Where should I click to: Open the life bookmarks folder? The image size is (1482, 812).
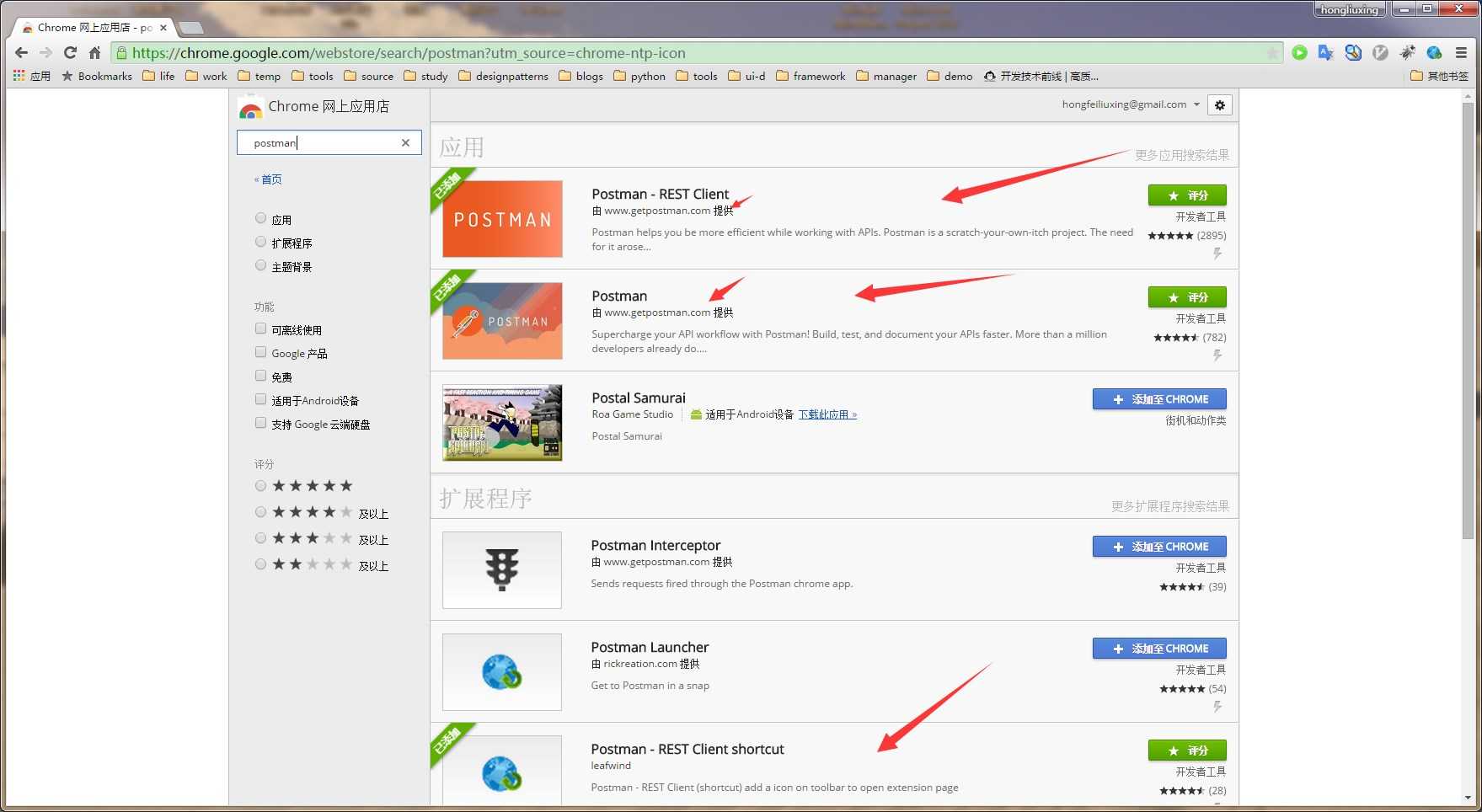[159, 76]
